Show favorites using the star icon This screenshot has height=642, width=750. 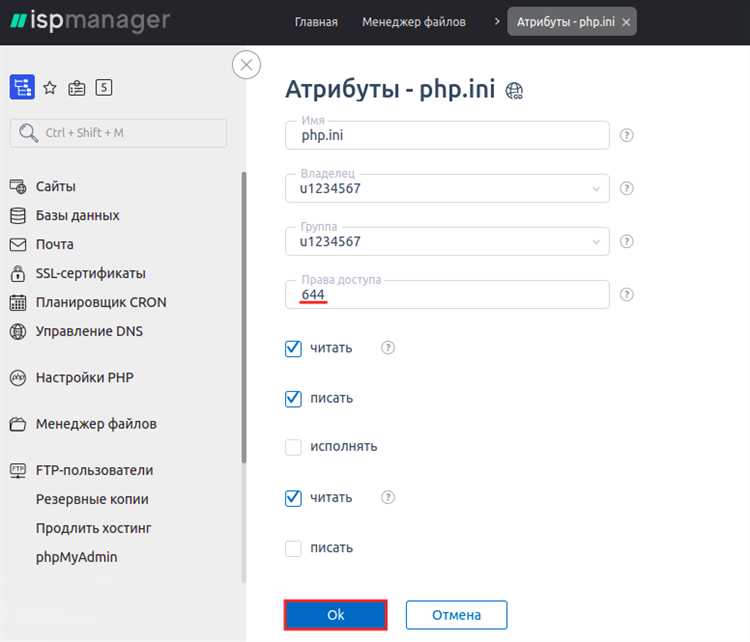click(50, 88)
